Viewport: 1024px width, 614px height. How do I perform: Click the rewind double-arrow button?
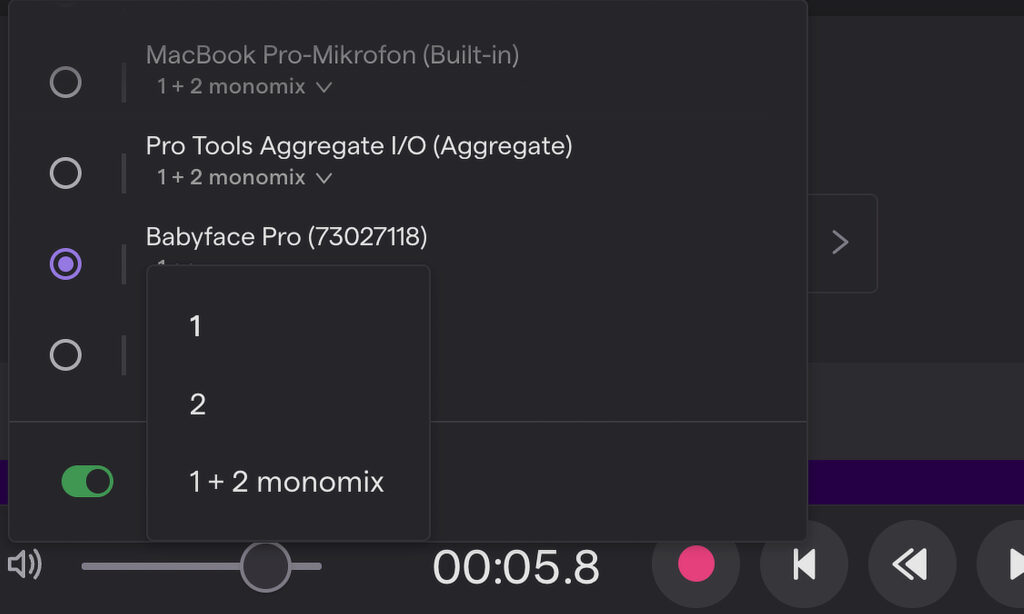click(912, 564)
